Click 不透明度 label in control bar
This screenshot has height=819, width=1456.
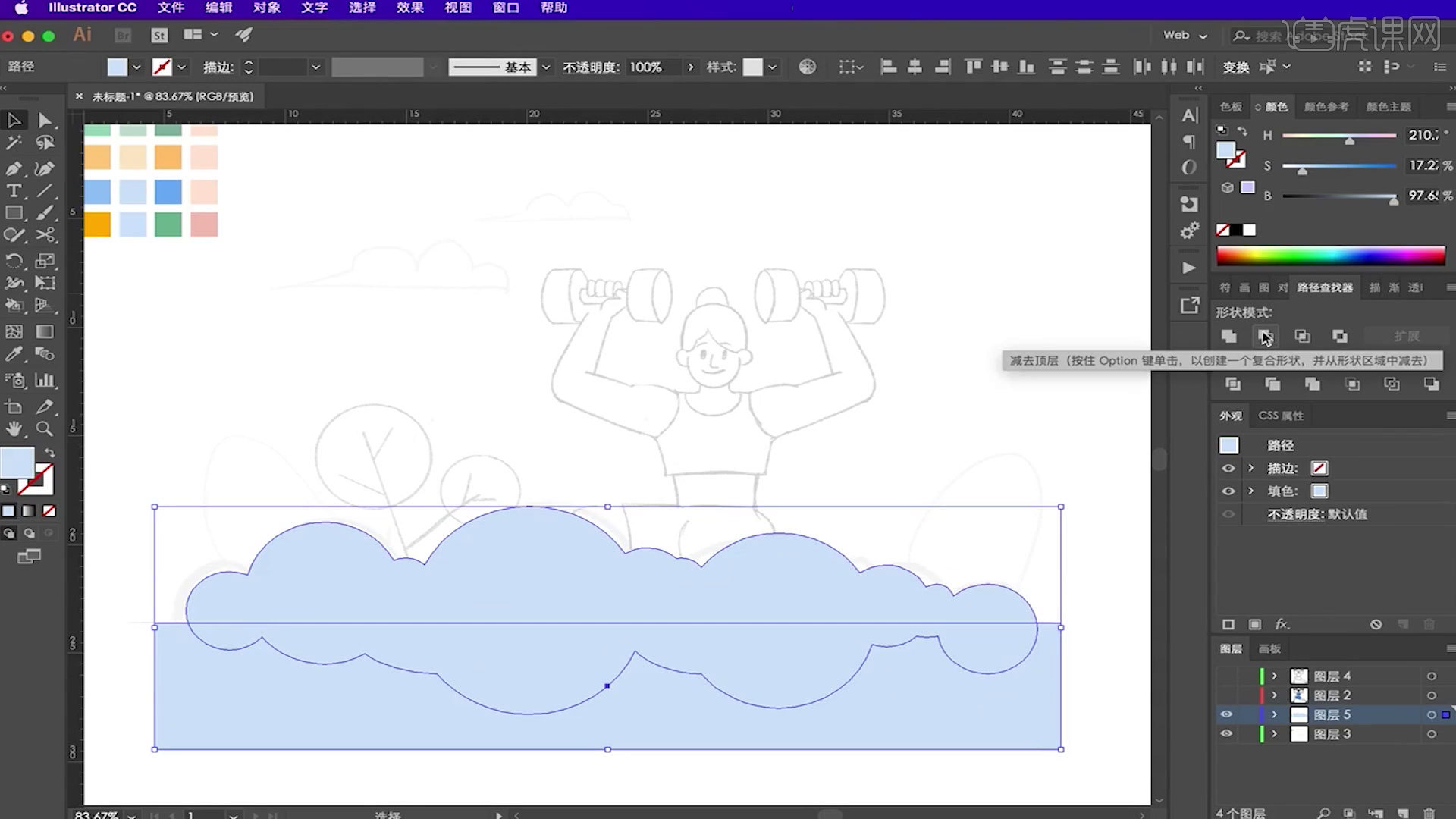[x=591, y=67]
